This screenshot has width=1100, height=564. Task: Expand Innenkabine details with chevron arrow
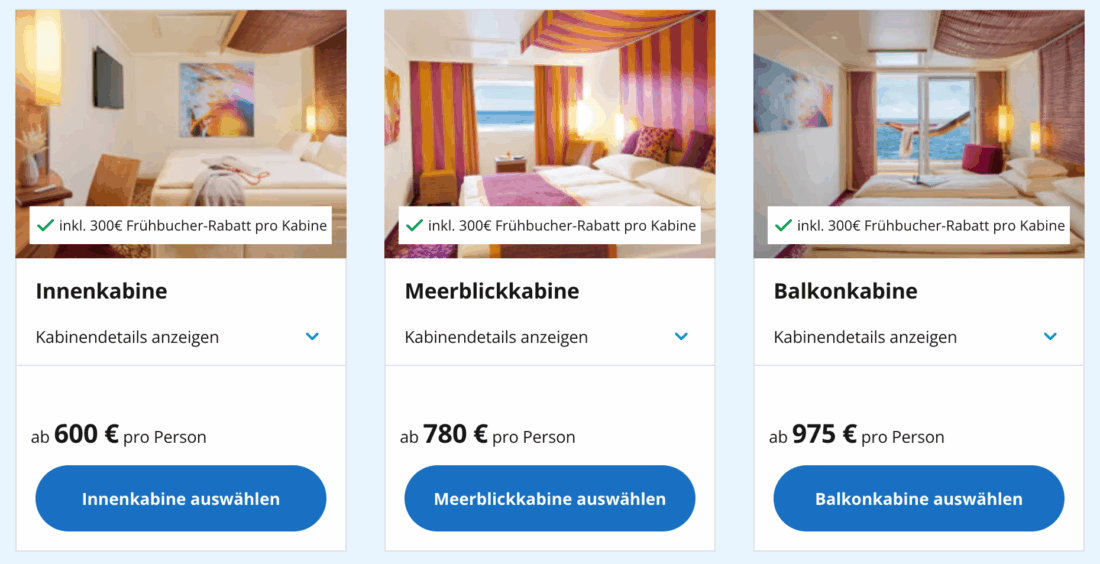point(312,337)
